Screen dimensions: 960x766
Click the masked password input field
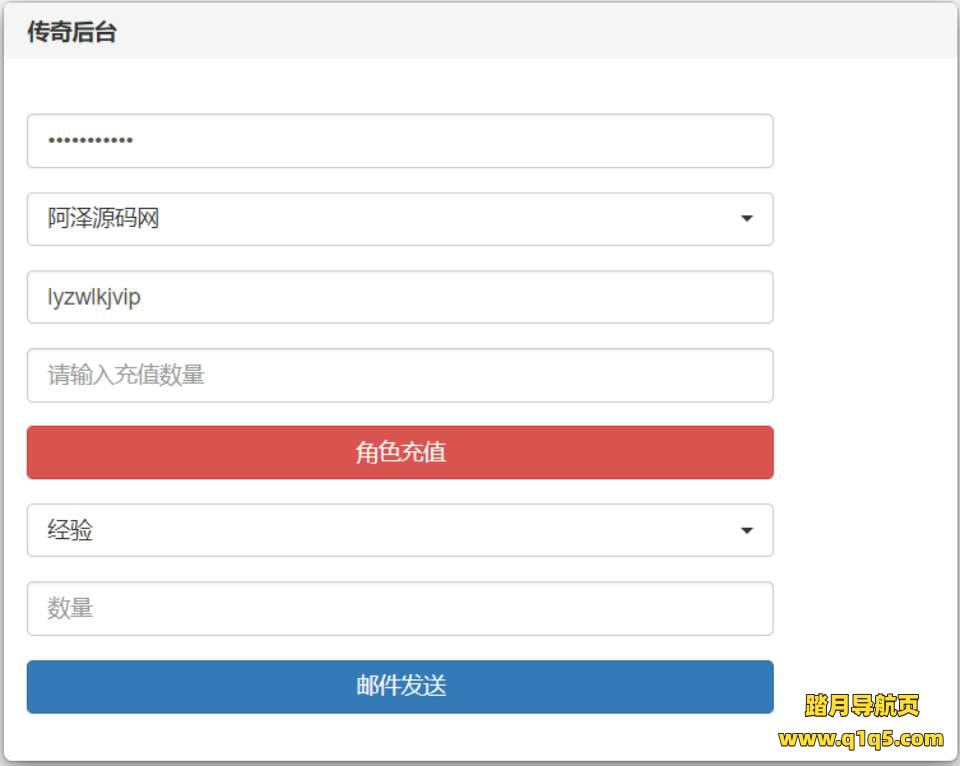pos(400,141)
